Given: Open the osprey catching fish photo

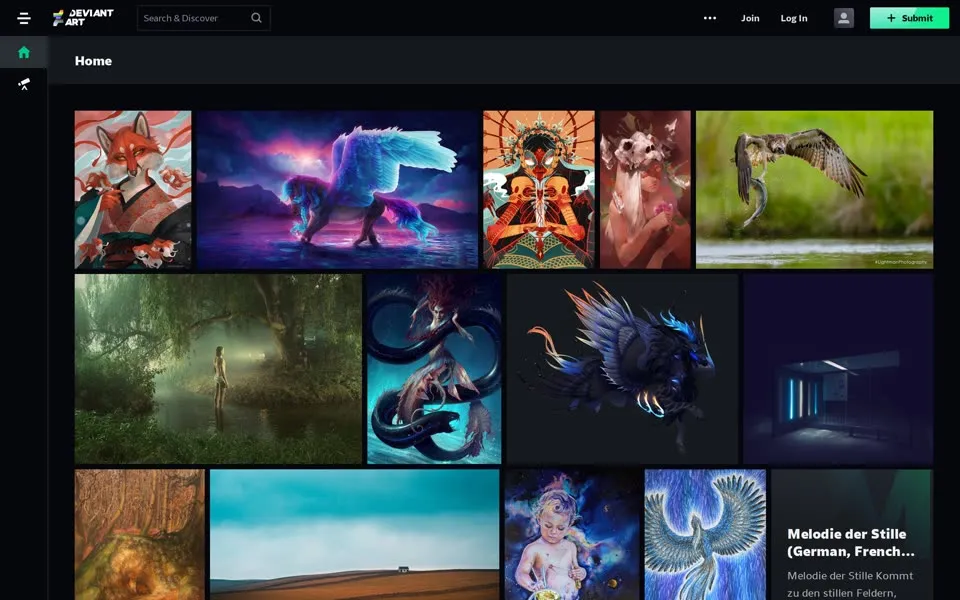Looking at the screenshot, I should click(x=814, y=189).
